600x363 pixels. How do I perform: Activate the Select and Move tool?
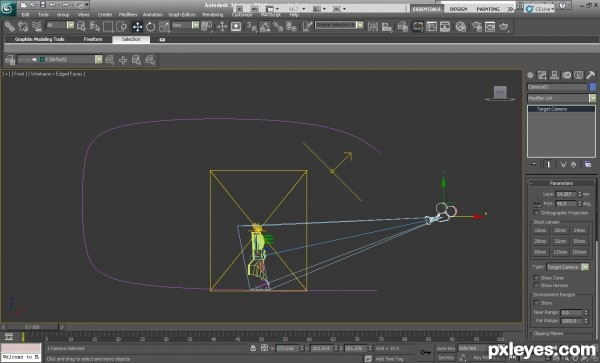coord(137,26)
